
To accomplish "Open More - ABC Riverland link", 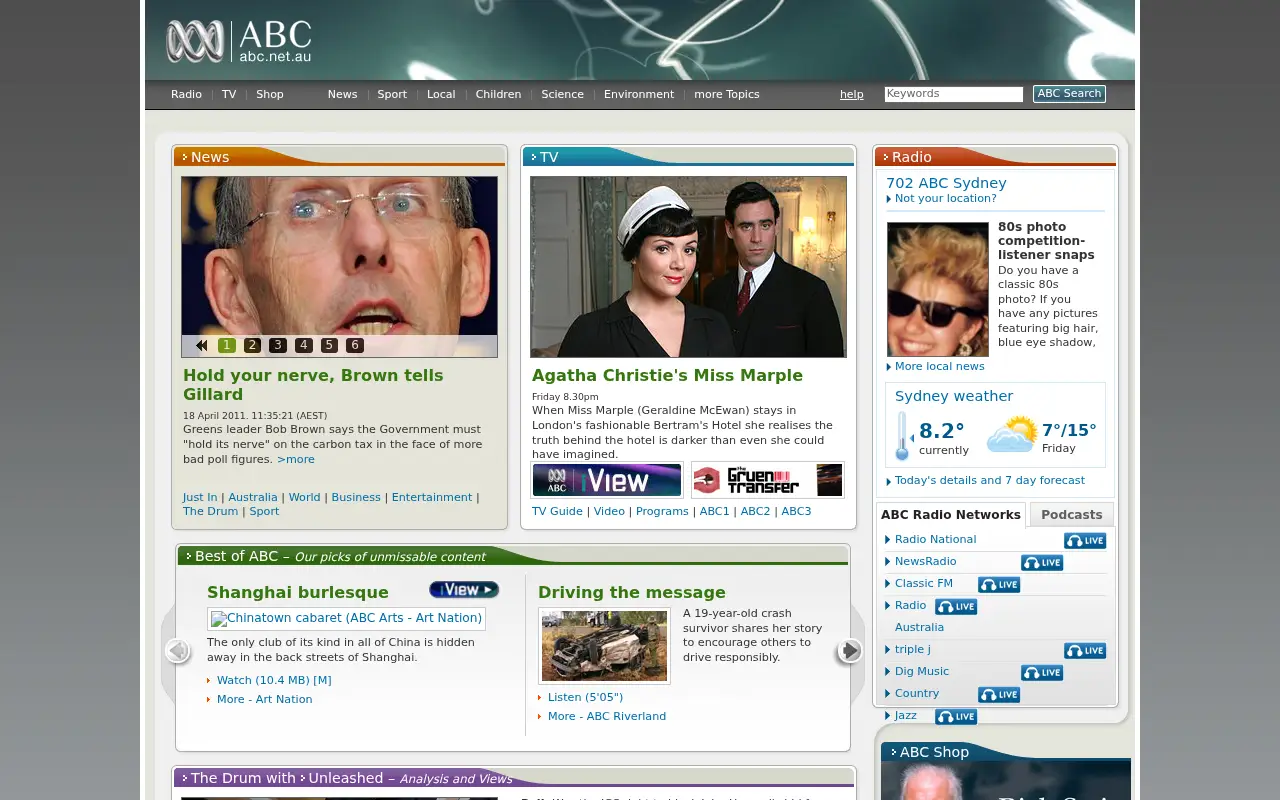I will (607, 716).
